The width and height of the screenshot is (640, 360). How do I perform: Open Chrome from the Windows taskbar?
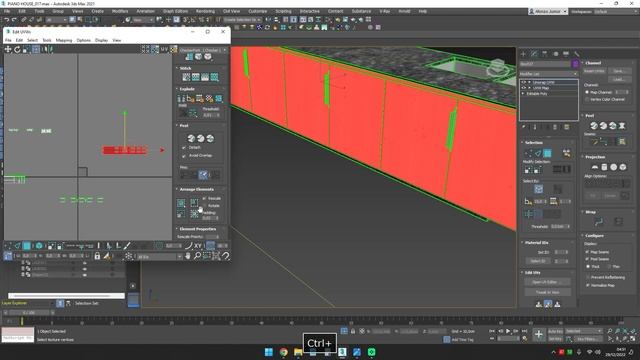(x=283, y=352)
